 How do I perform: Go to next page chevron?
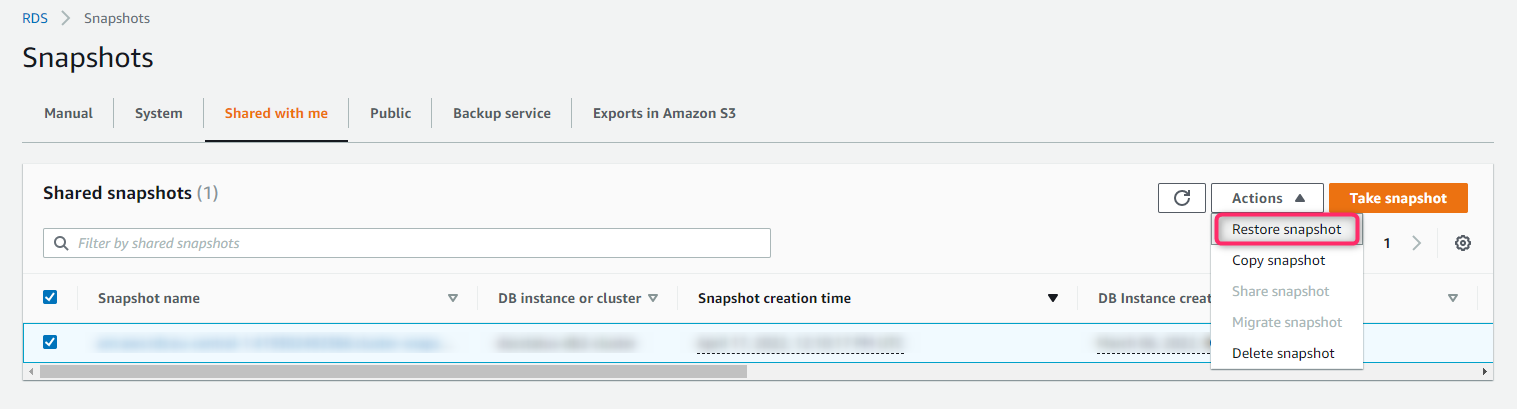click(1416, 243)
